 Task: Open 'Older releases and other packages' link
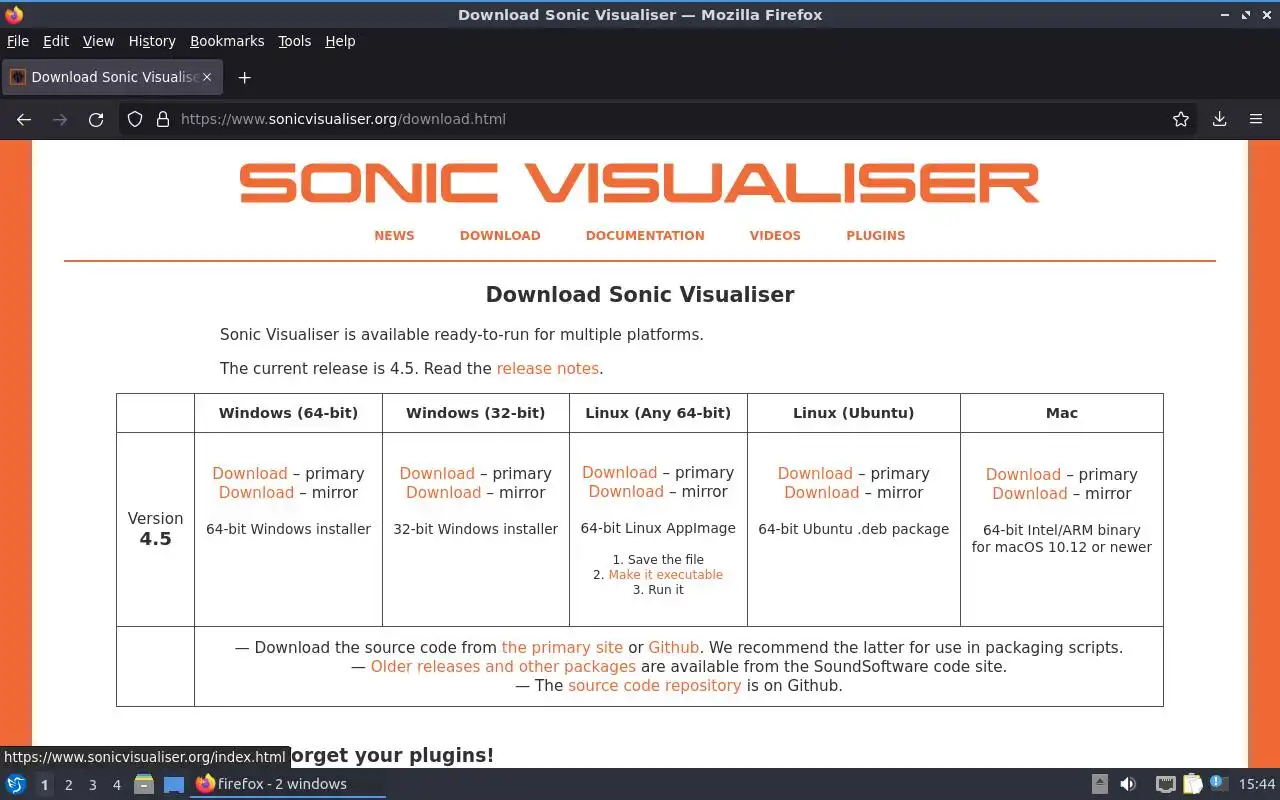click(x=503, y=667)
